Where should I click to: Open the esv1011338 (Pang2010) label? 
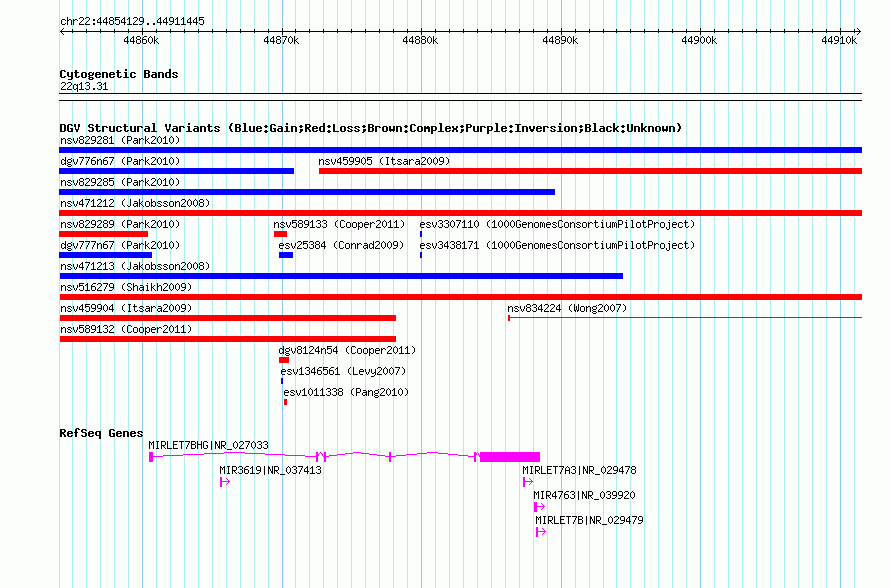click(346, 392)
